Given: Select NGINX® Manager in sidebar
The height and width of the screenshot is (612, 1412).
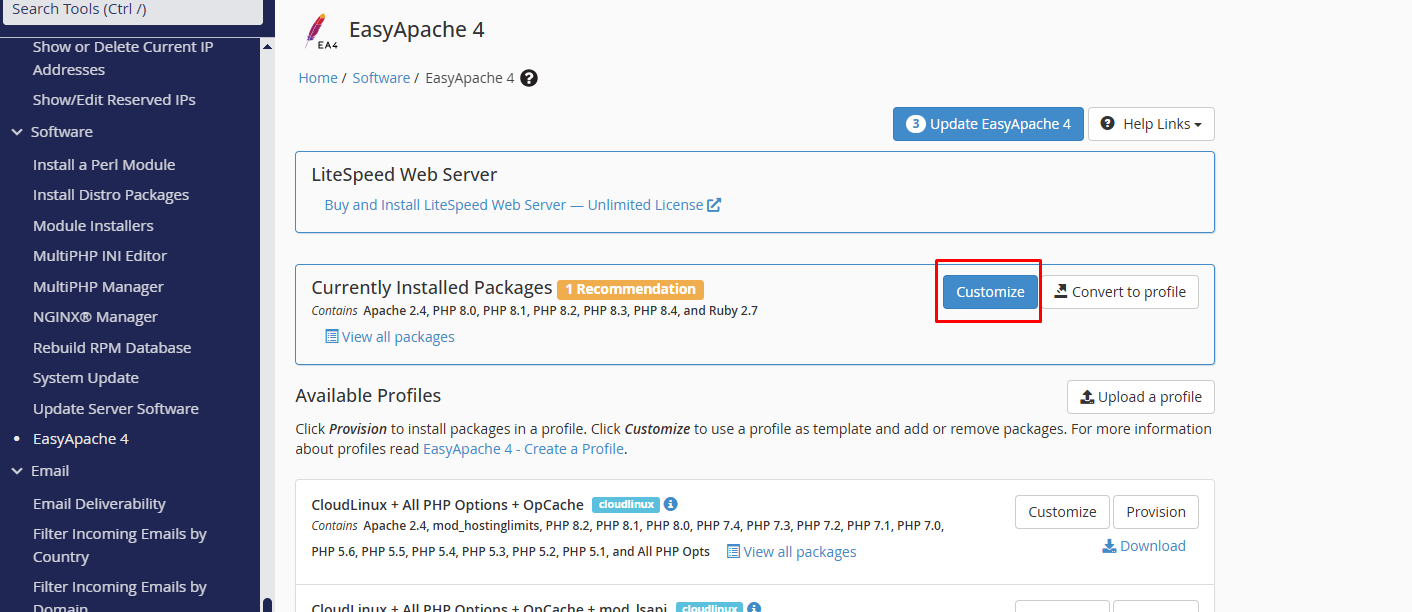Looking at the screenshot, I should 95,317.
